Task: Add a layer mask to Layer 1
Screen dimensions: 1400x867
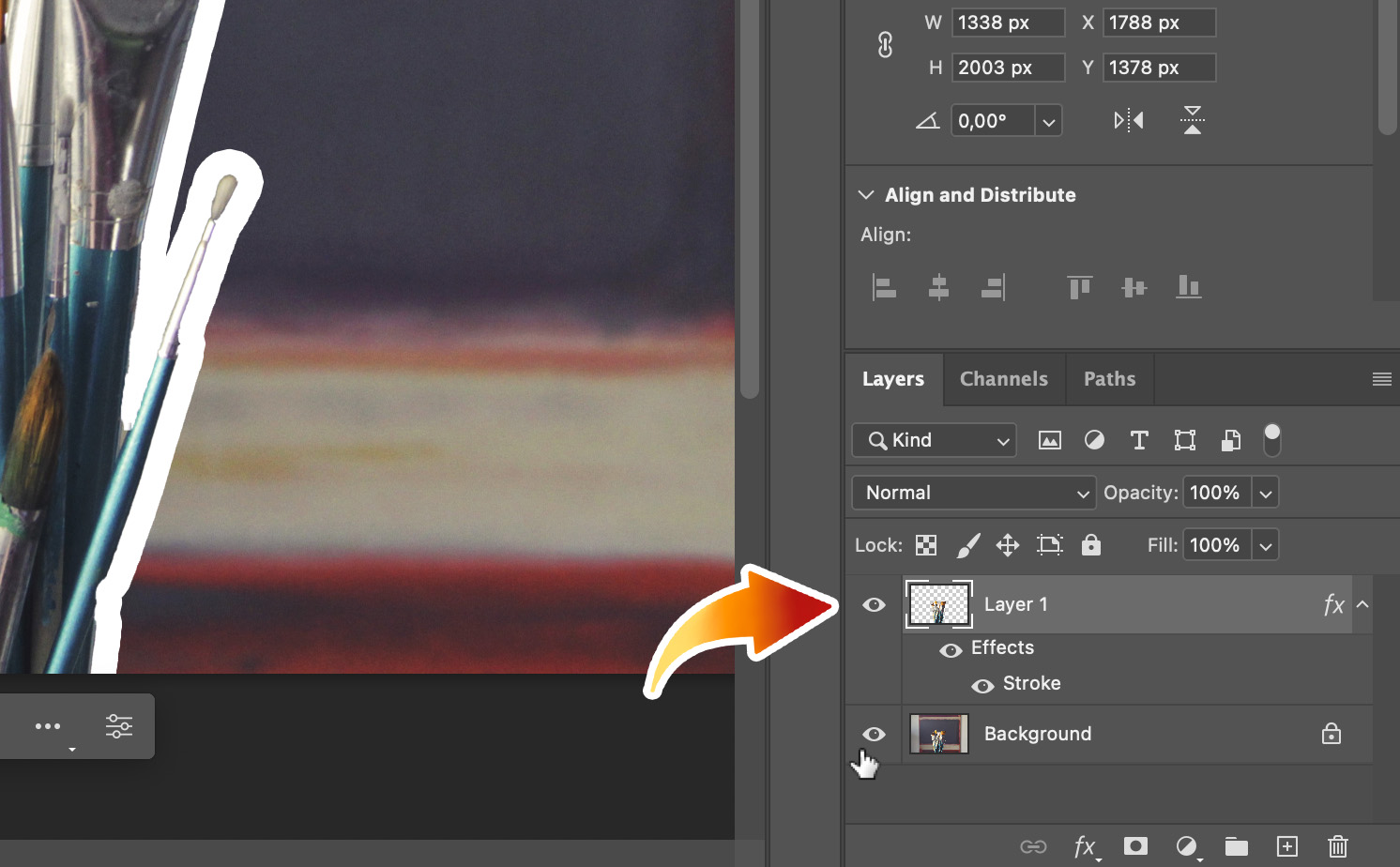Action: (x=1135, y=845)
